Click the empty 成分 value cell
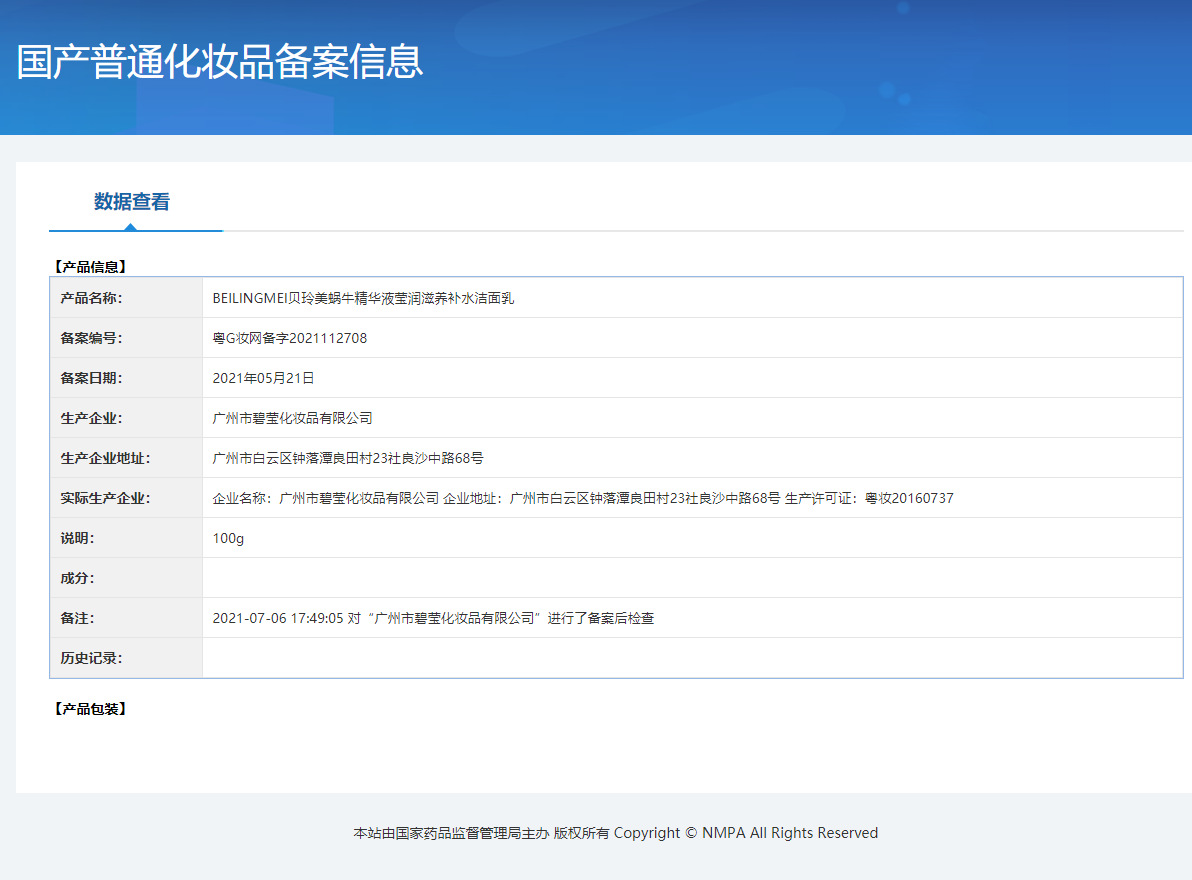 pos(692,578)
